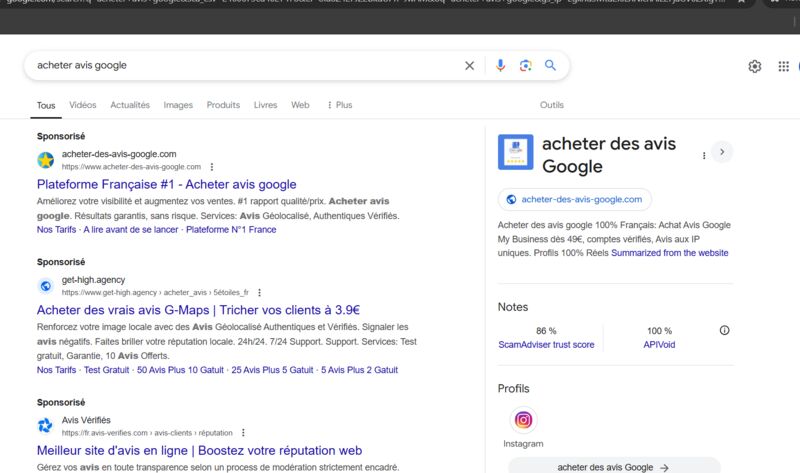Image resolution: width=800 pixels, height=473 pixels.
Task: Open ad options for acheter-des-avis-google.com result
Action: coord(212,167)
